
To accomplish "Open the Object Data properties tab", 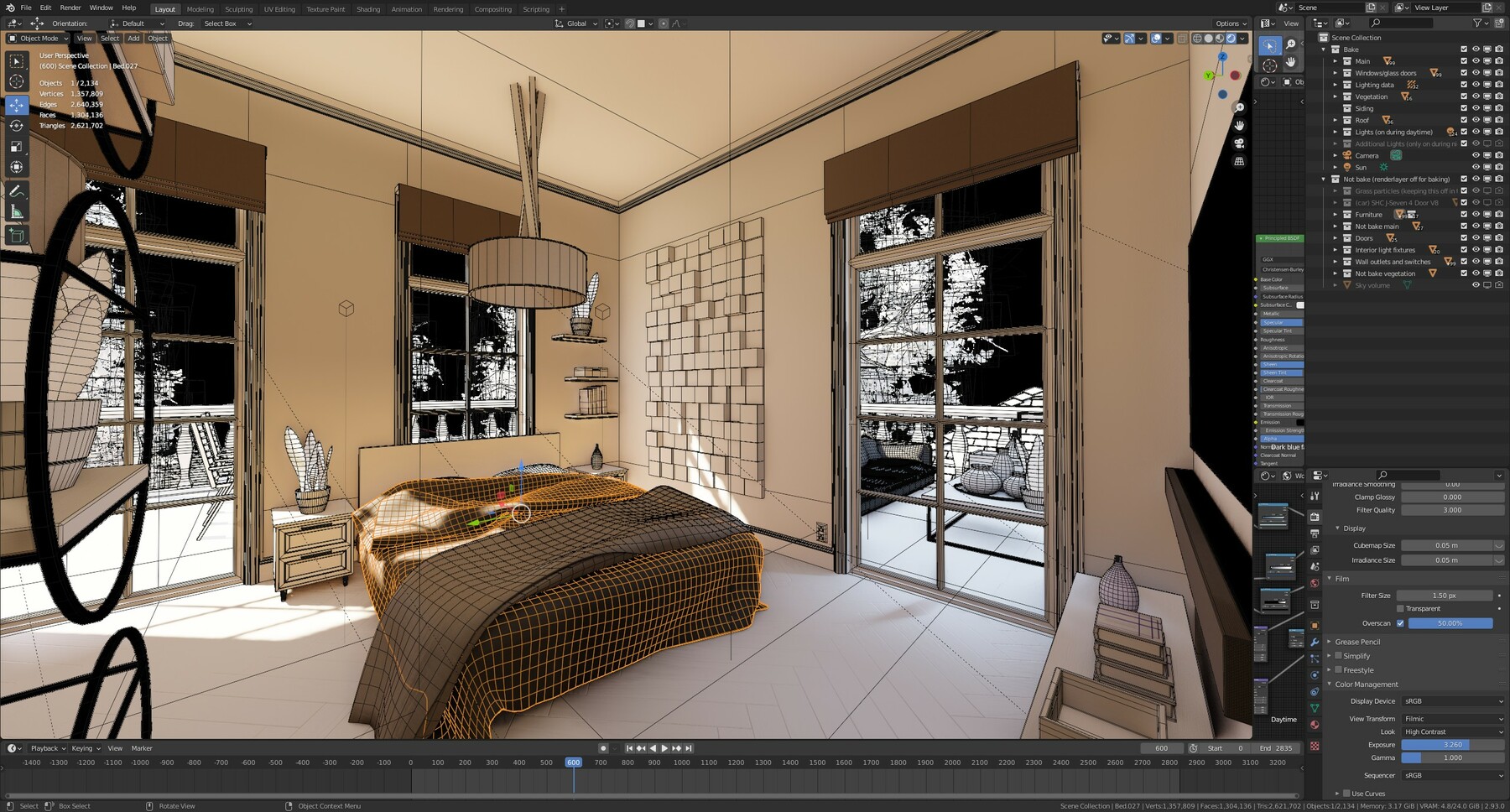I will pyautogui.click(x=1315, y=709).
